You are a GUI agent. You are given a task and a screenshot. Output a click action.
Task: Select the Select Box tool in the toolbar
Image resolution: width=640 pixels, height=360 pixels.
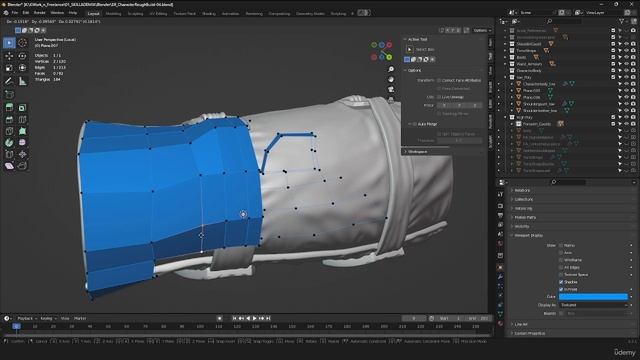pyautogui.click(x=9, y=42)
